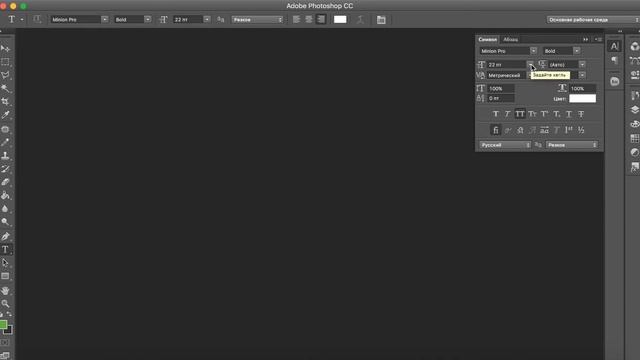The height and width of the screenshot is (360, 640).
Task: Select the History Brush tool
Action: coord(5,169)
